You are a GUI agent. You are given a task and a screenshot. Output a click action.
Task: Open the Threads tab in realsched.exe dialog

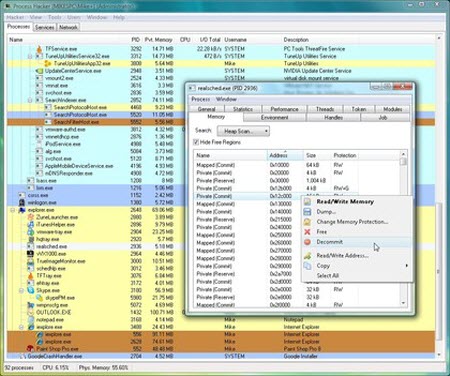point(325,109)
